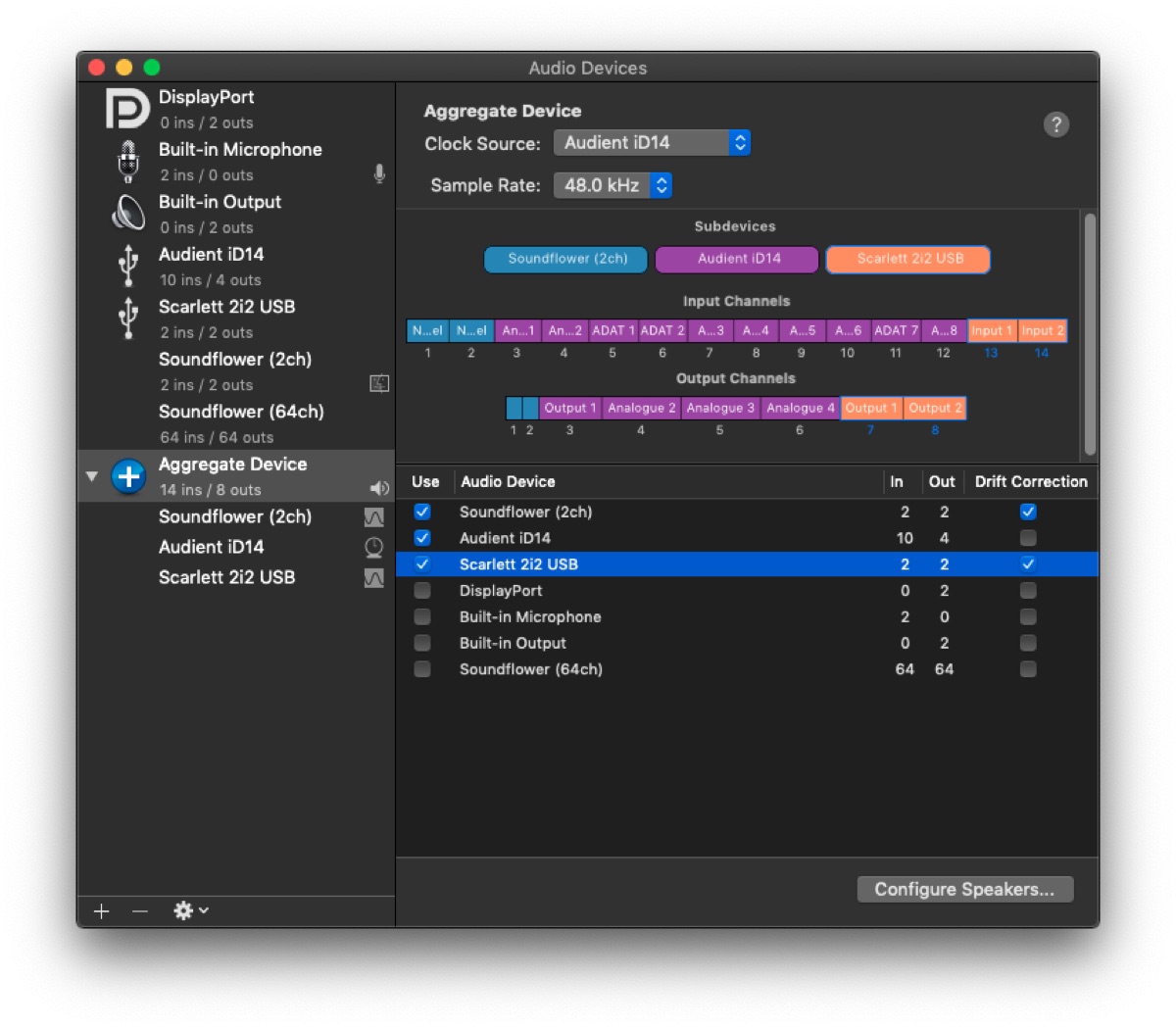
Task: Open the gear actions menu
Action: click(x=190, y=911)
